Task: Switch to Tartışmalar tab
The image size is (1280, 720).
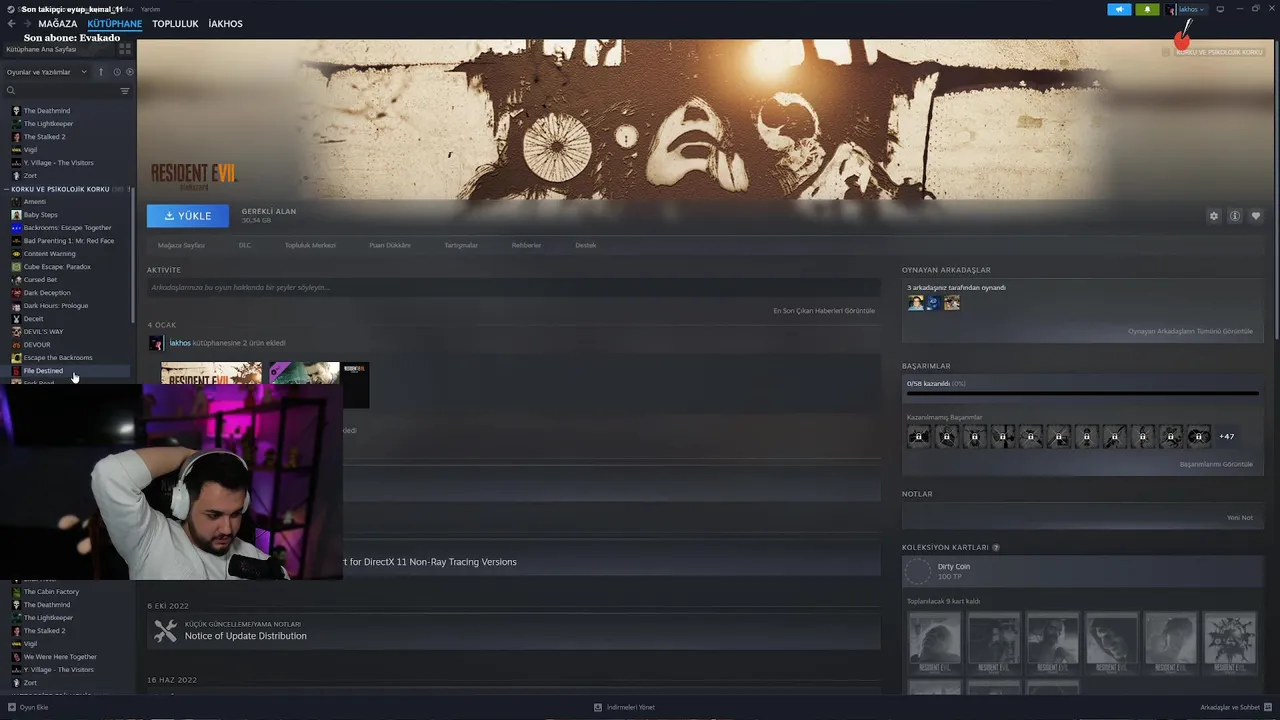Action: [461, 245]
